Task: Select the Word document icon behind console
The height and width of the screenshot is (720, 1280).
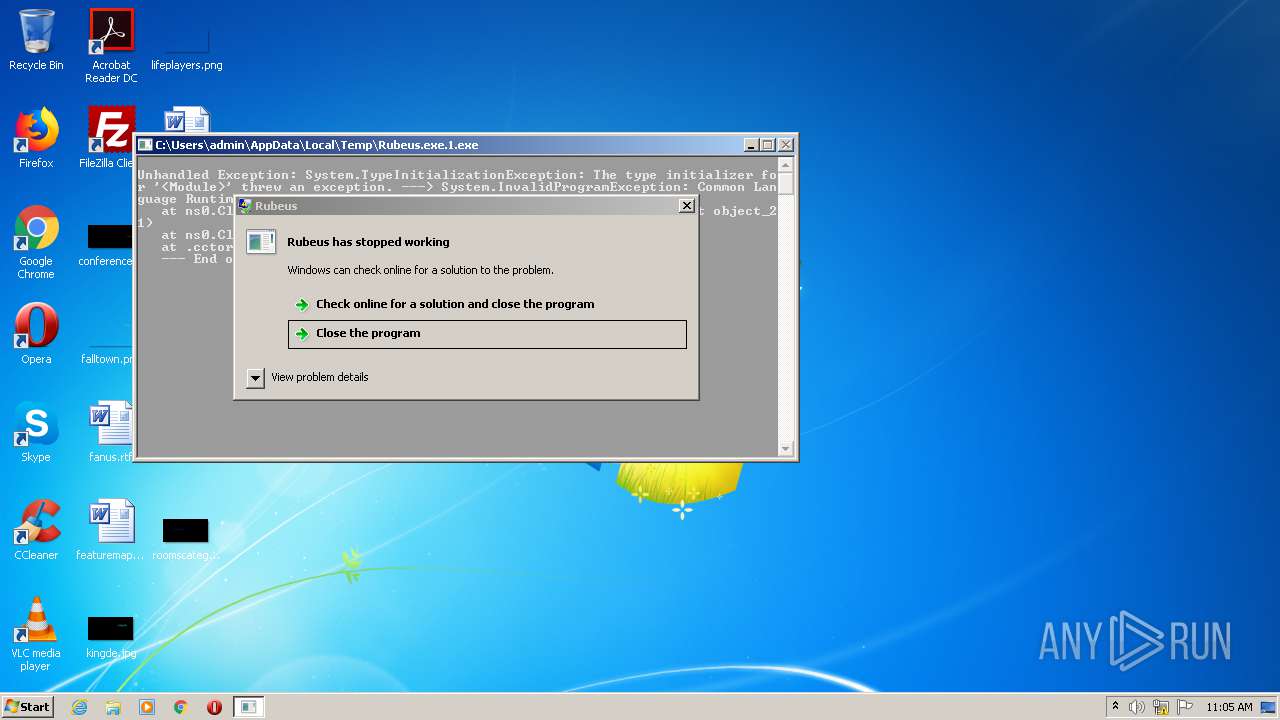Action: click(187, 120)
